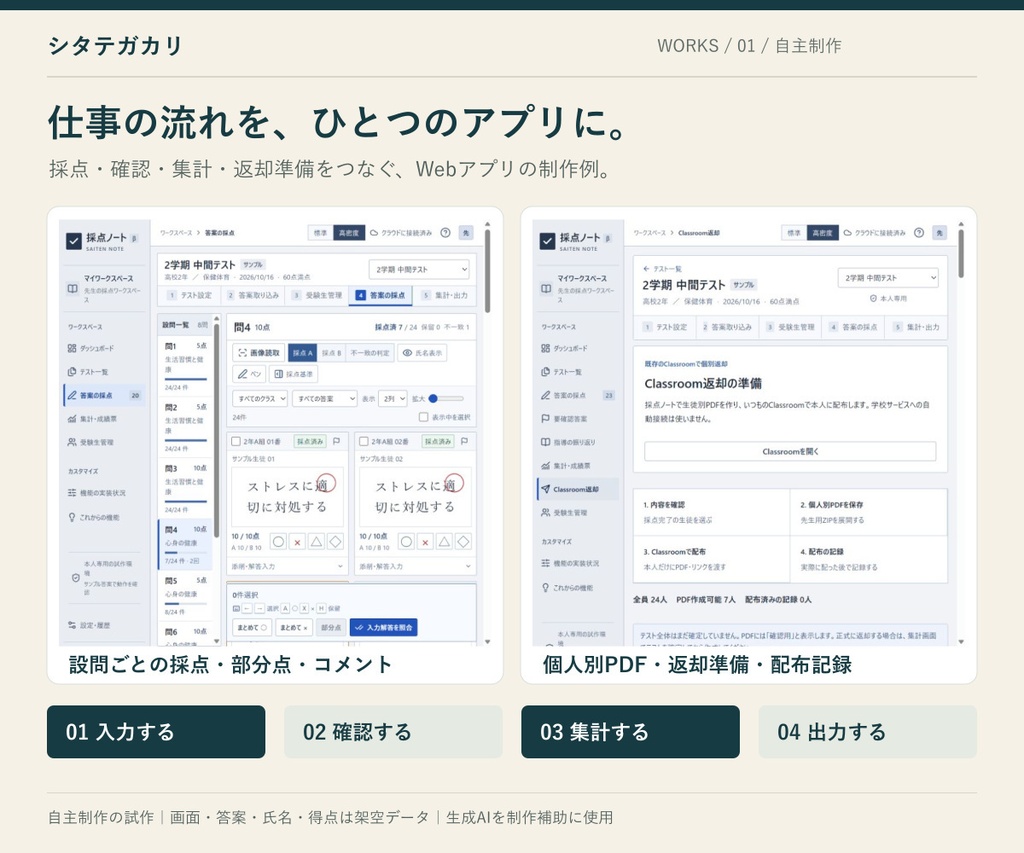The height and width of the screenshot is (853, 1024).
Task: Click the 04 出力する step button
Action: (867, 732)
